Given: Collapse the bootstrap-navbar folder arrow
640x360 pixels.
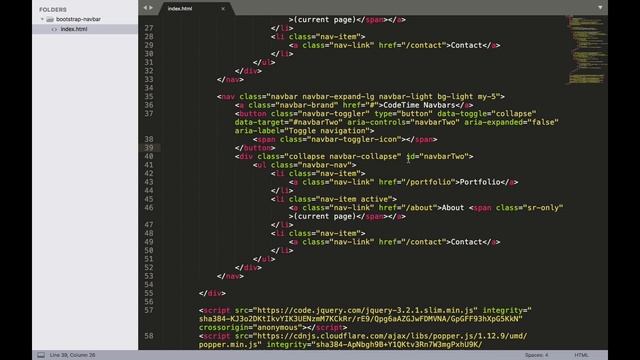Looking at the screenshot, I should 42,19.
